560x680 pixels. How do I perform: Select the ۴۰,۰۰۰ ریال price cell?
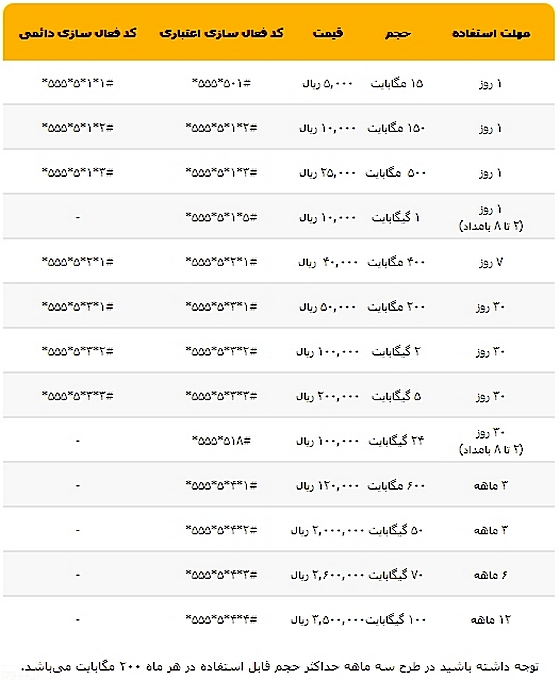coord(328,262)
